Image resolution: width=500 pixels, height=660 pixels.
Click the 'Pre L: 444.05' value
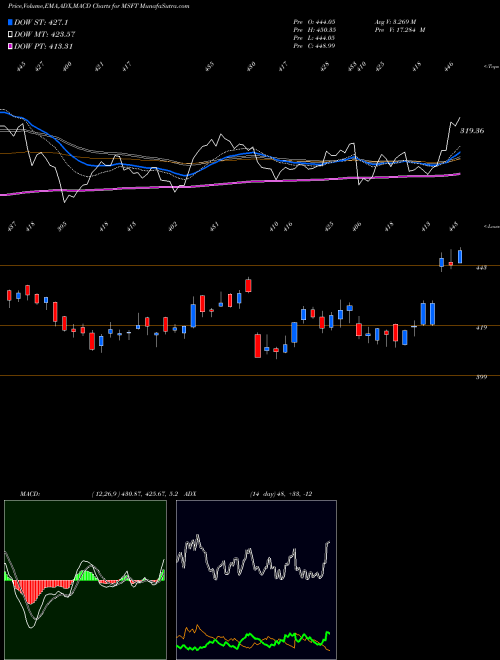point(314,38)
